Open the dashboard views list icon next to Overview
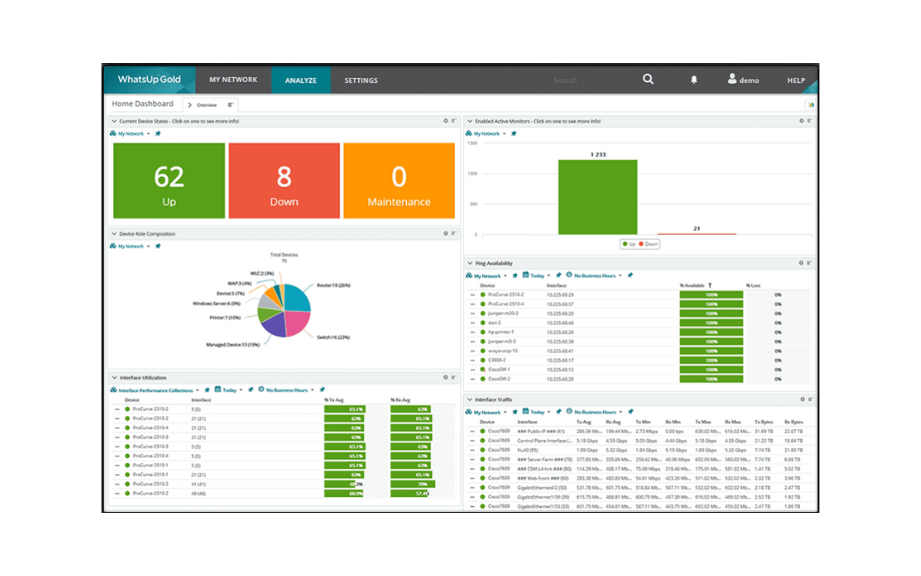Screen dimensions: 921x576 [x=230, y=105]
